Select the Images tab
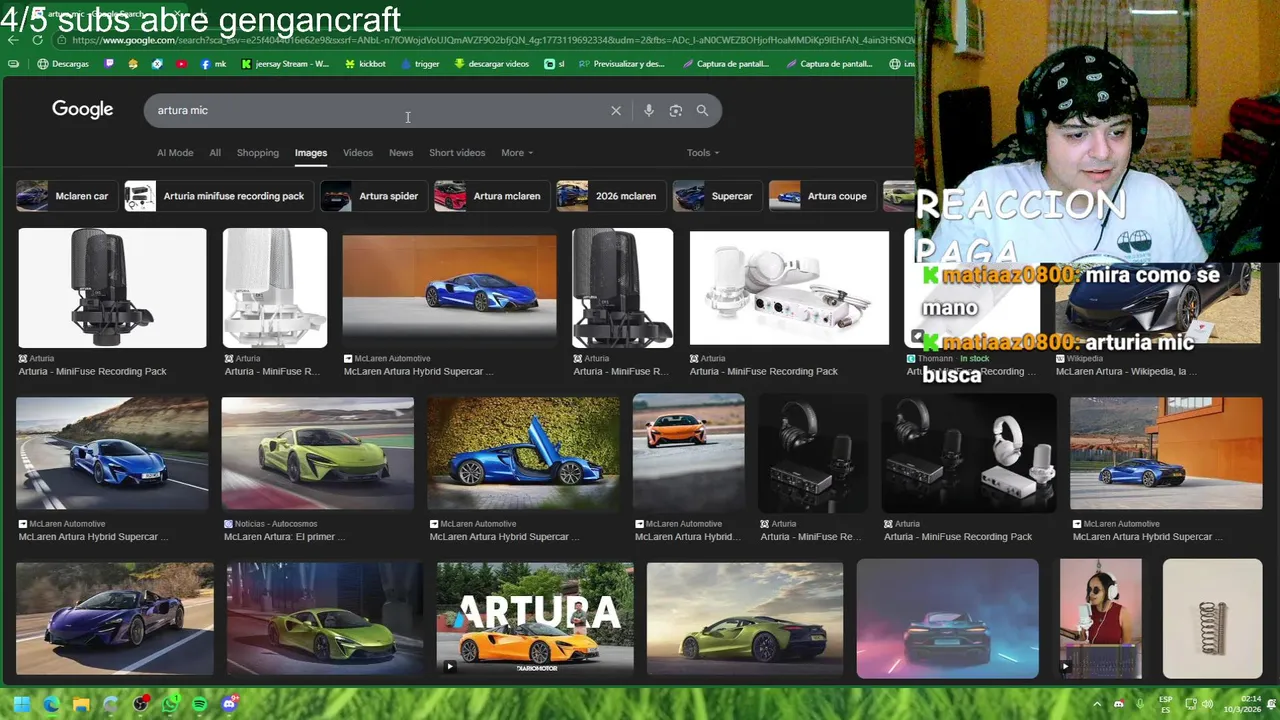Image resolution: width=1280 pixels, height=720 pixels. point(311,153)
